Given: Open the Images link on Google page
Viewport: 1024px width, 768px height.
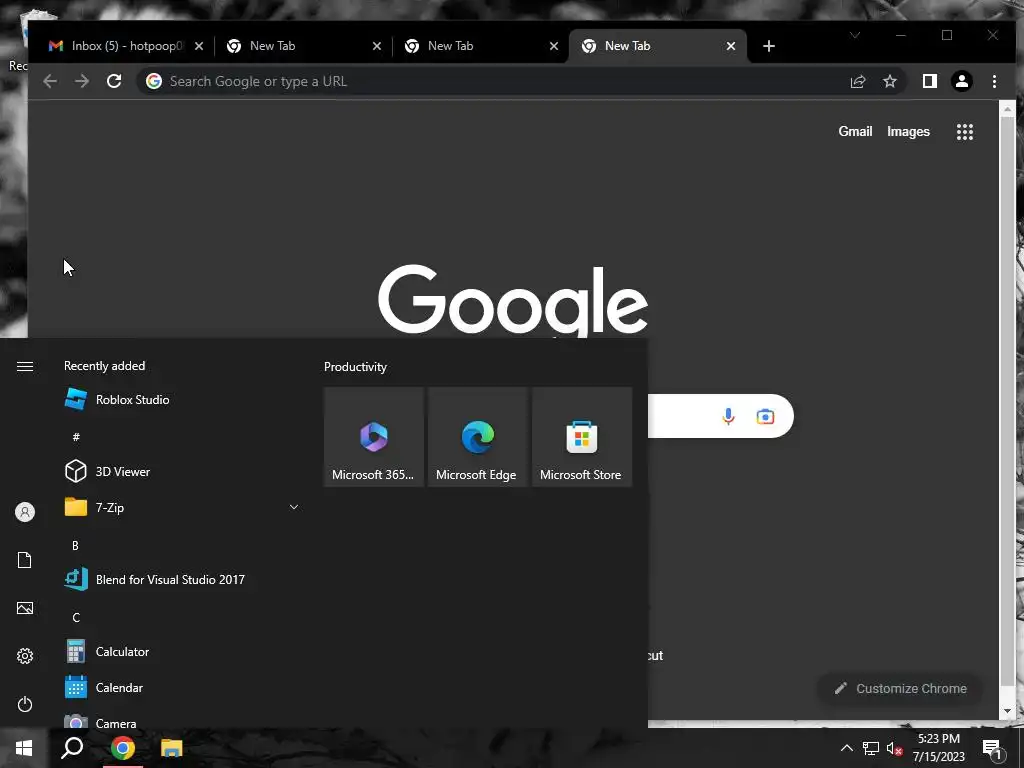Looking at the screenshot, I should (908, 131).
